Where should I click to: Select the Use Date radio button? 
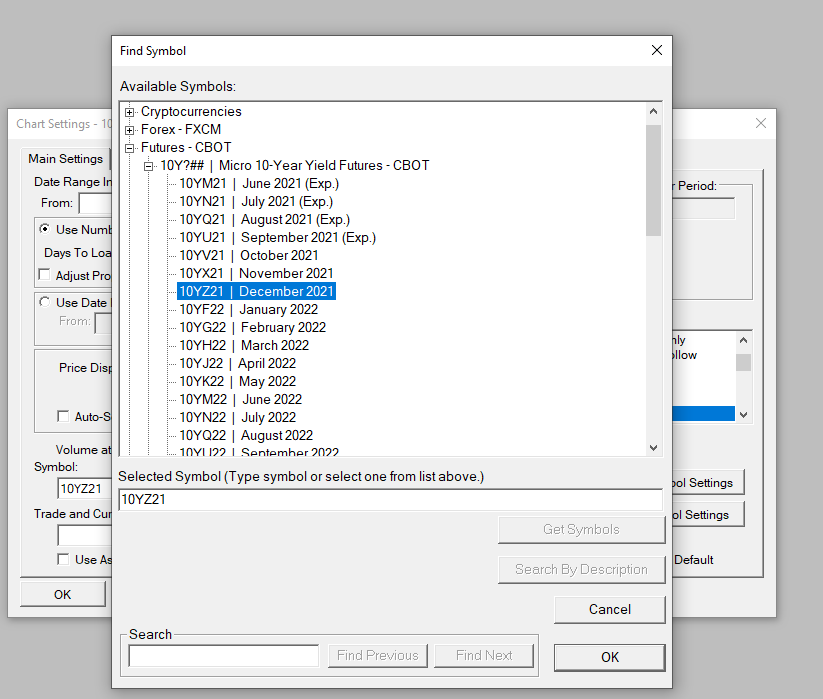[x=45, y=302]
